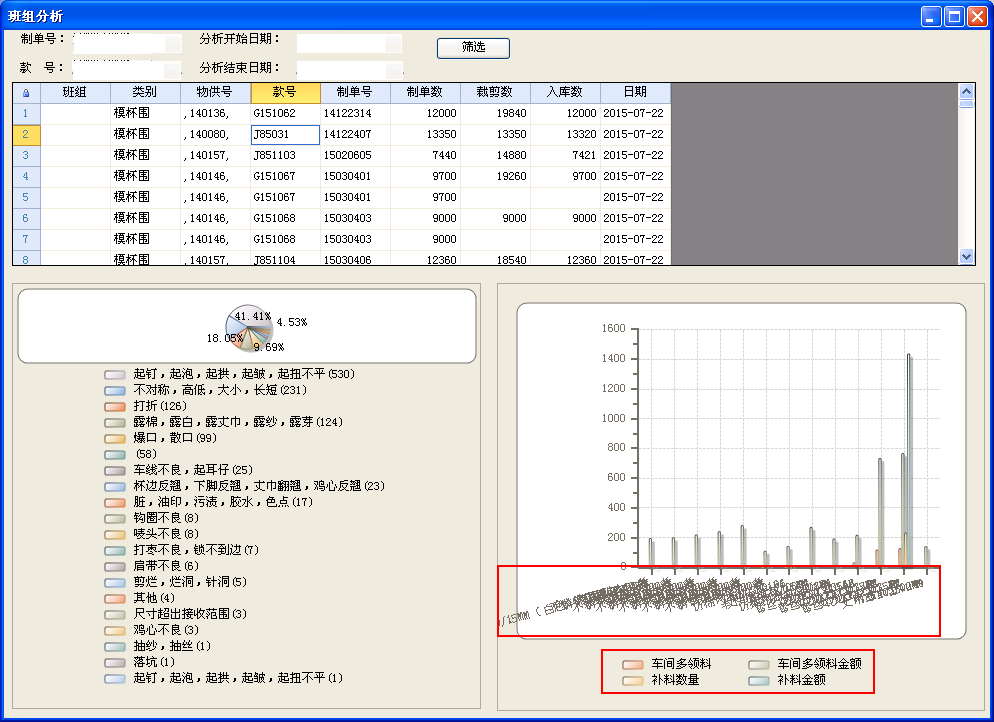Click legend text 落坑 (1)
Viewport: 994px width, 722px height.
click(x=153, y=662)
